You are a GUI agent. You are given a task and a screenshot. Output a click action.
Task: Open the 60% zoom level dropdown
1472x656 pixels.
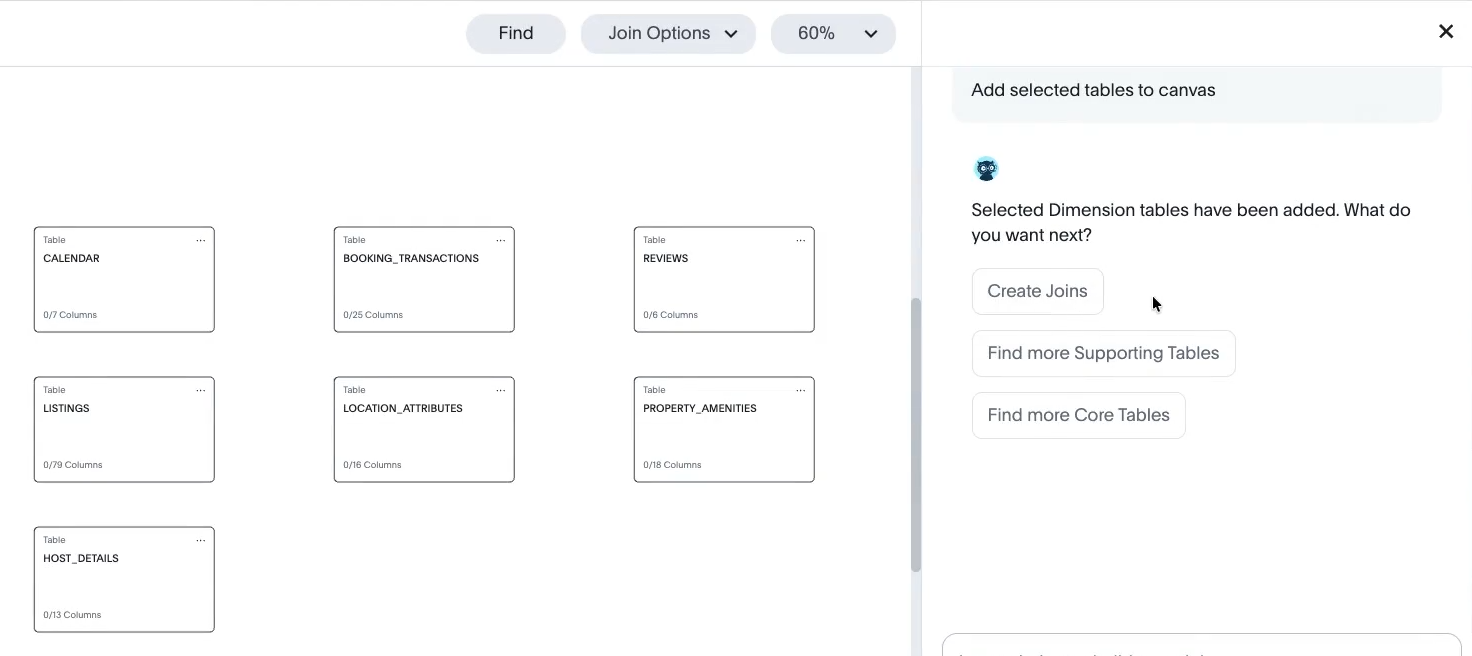[832, 34]
